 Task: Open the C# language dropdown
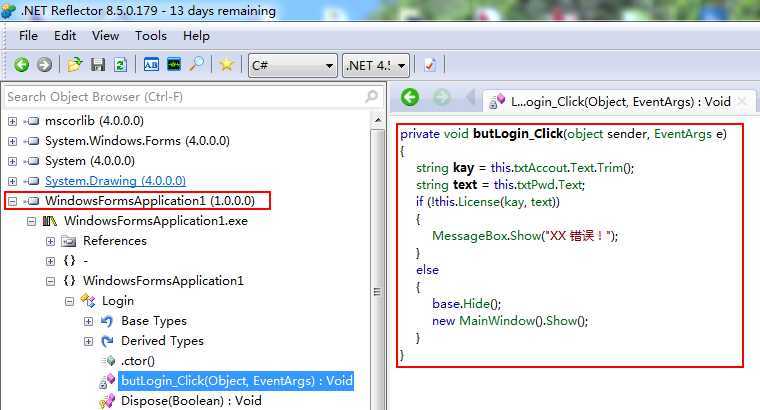[x=292, y=65]
